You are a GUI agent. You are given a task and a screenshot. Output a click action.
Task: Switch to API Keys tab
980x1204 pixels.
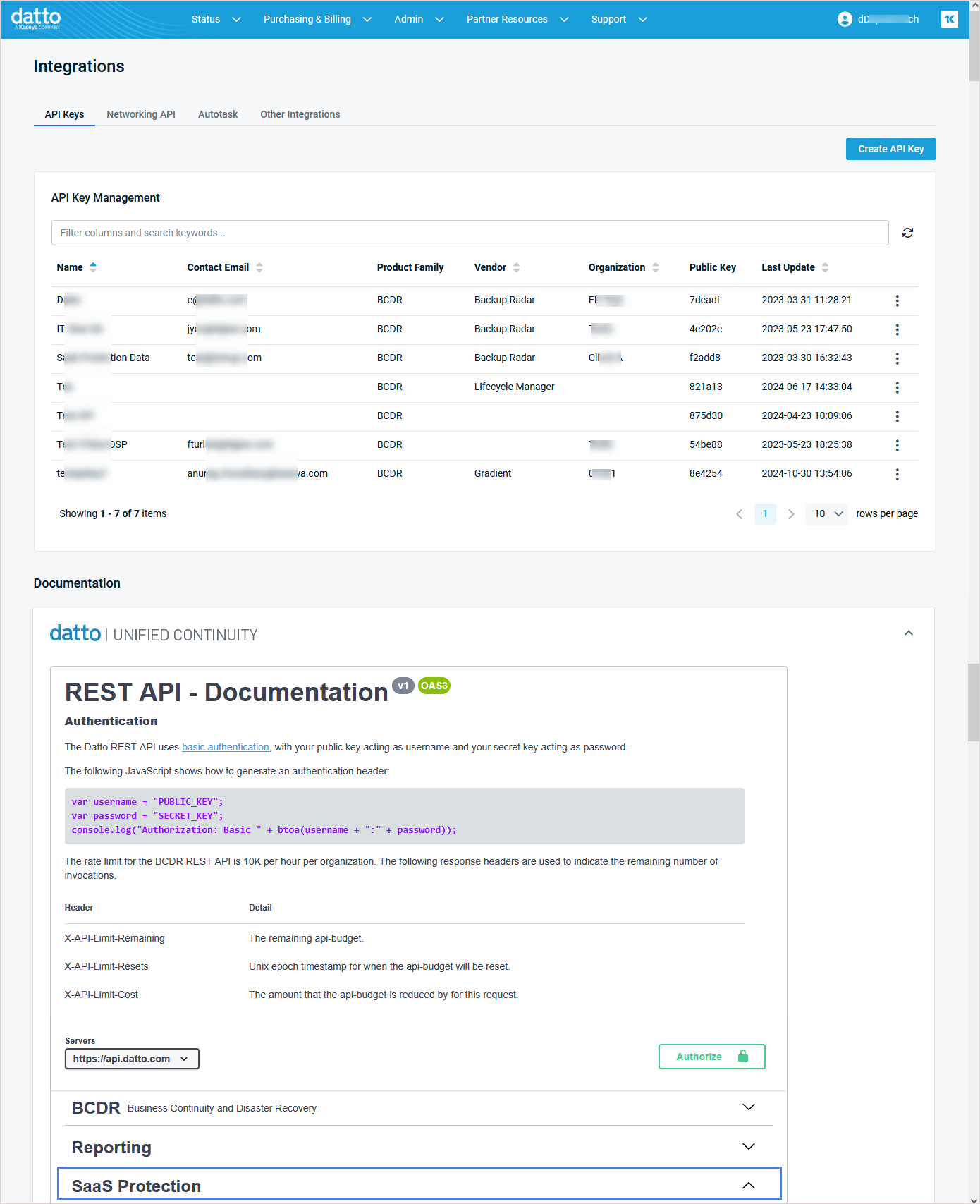[x=64, y=114]
